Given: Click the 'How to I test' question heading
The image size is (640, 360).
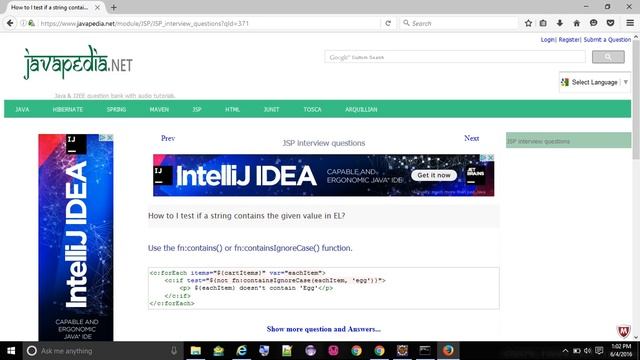Looking at the screenshot, I should tap(247, 216).
